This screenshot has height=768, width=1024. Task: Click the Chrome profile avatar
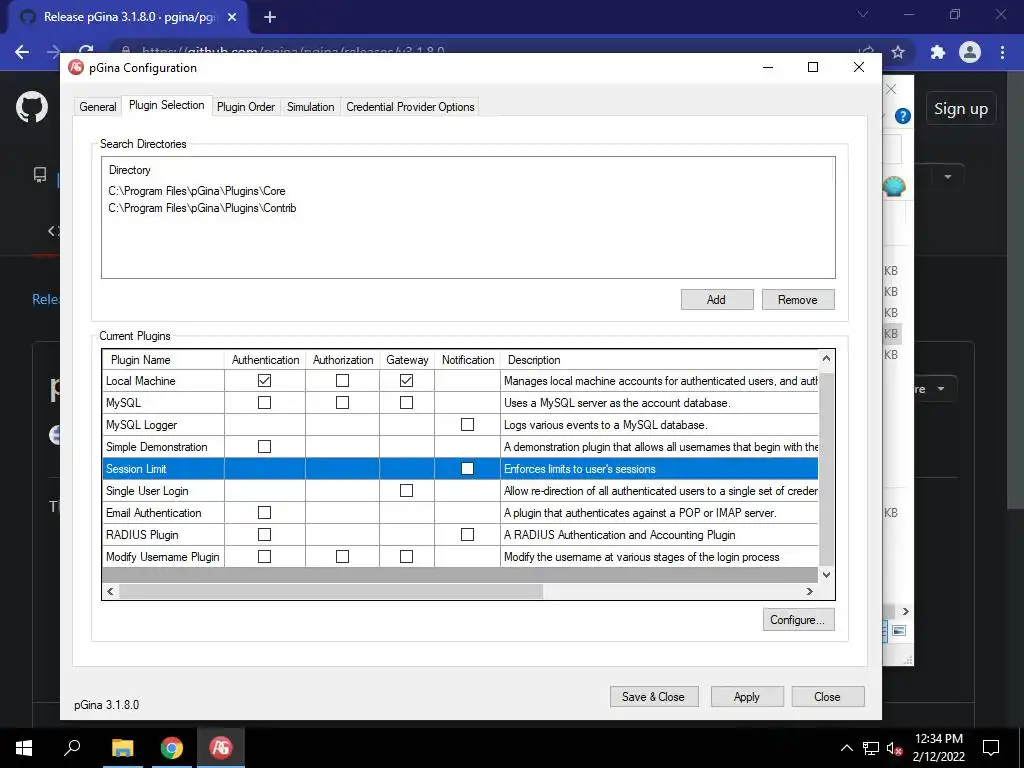[x=970, y=52]
